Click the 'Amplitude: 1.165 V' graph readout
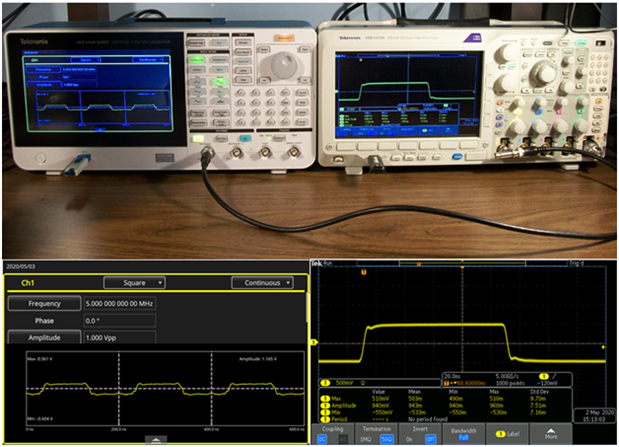This screenshot has width=619, height=447. click(x=258, y=359)
